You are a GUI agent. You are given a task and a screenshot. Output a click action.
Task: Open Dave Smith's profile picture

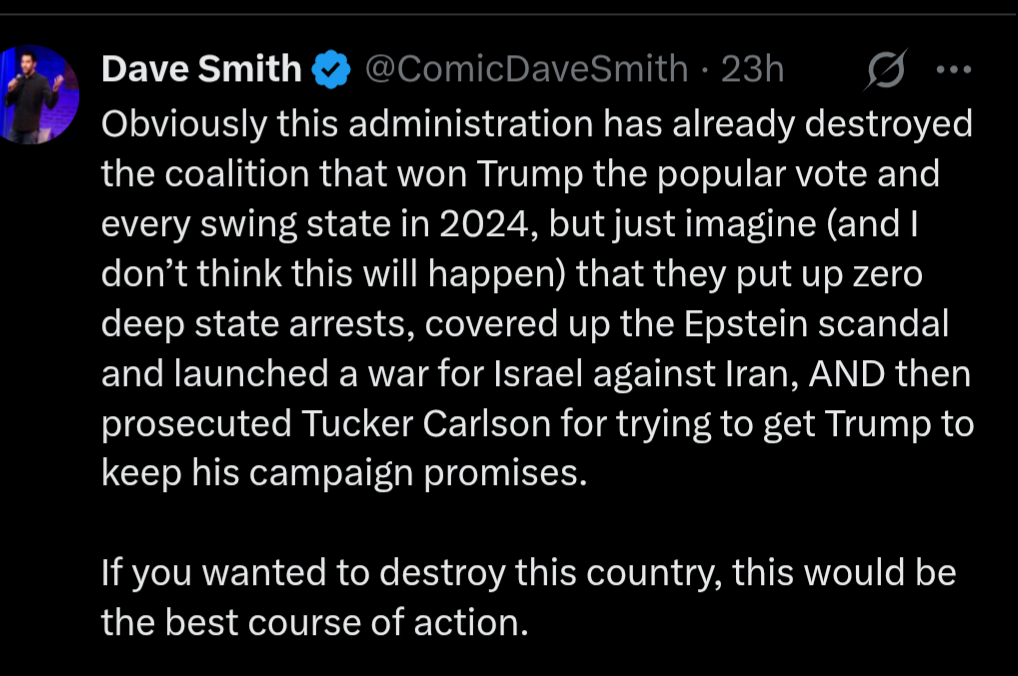[38, 94]
